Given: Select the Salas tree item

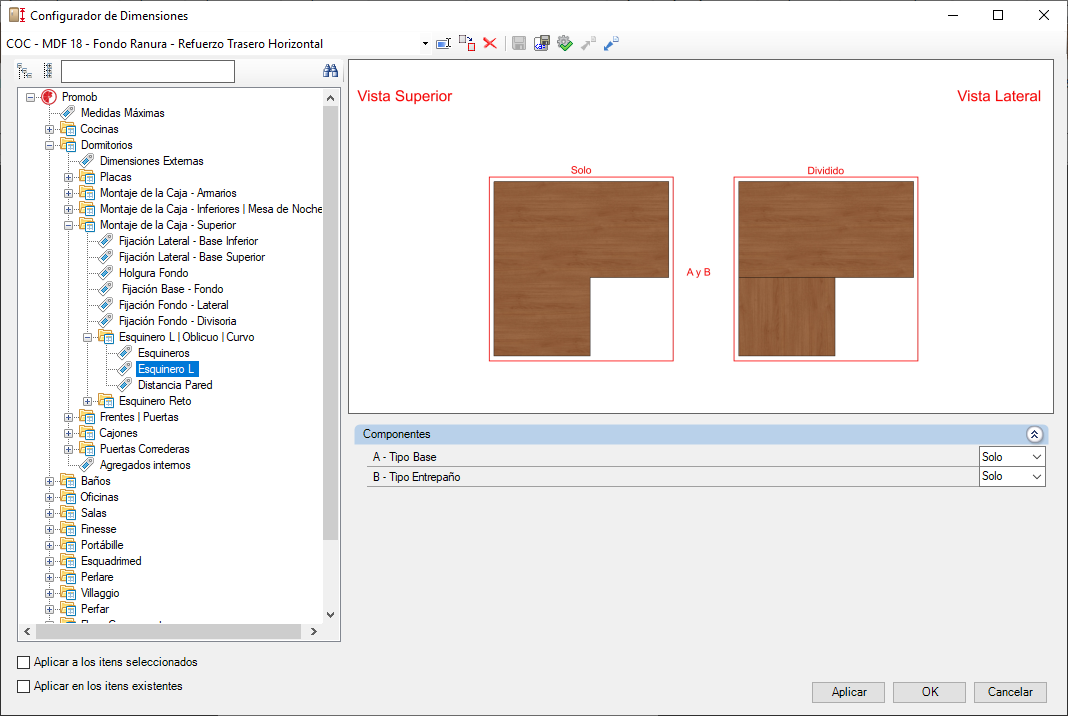Looking at the screenshot, I should point(93,513).
